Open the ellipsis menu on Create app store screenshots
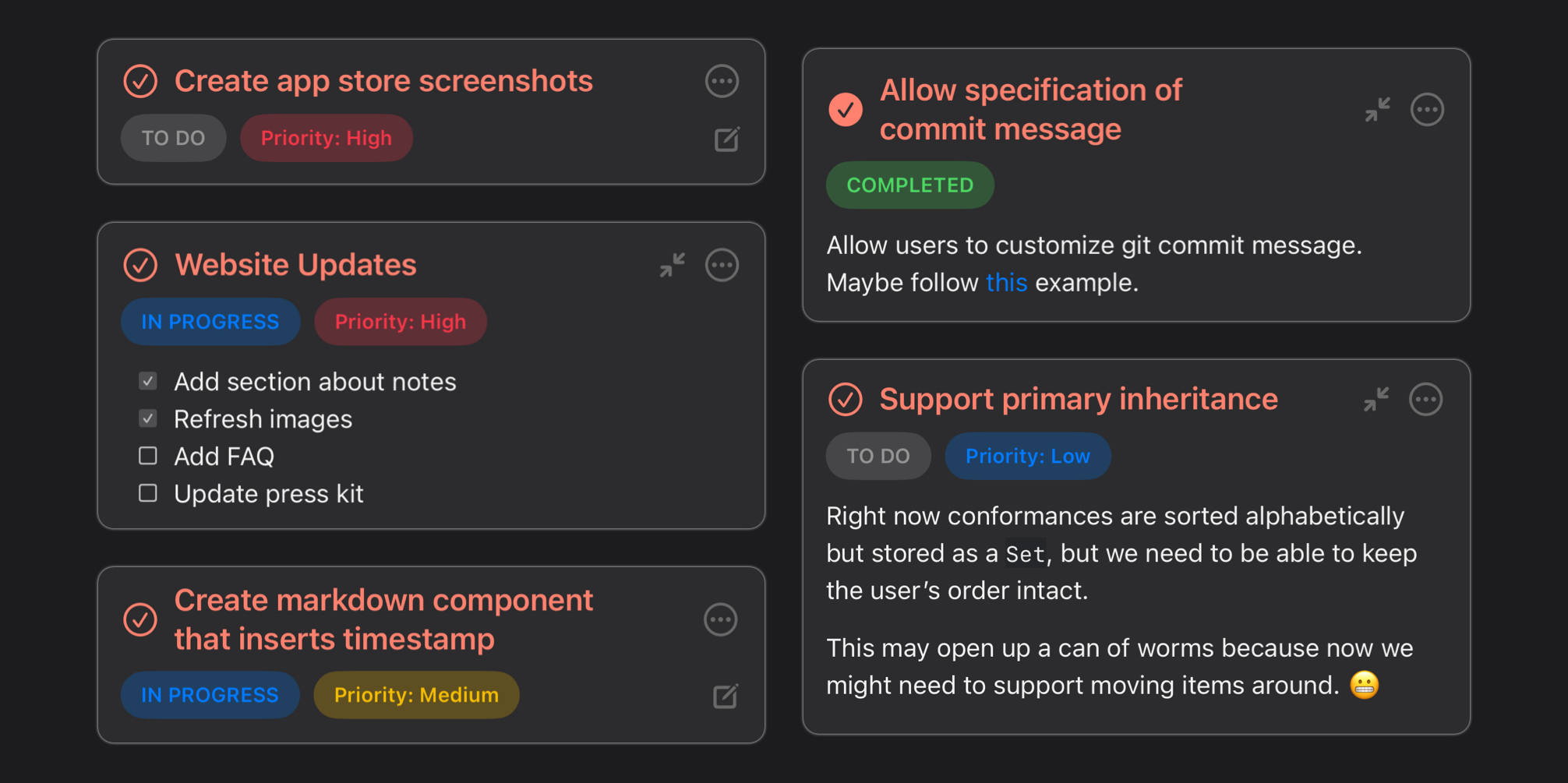Viewport: 1568px width, 783px height. (x=722, y=80)
